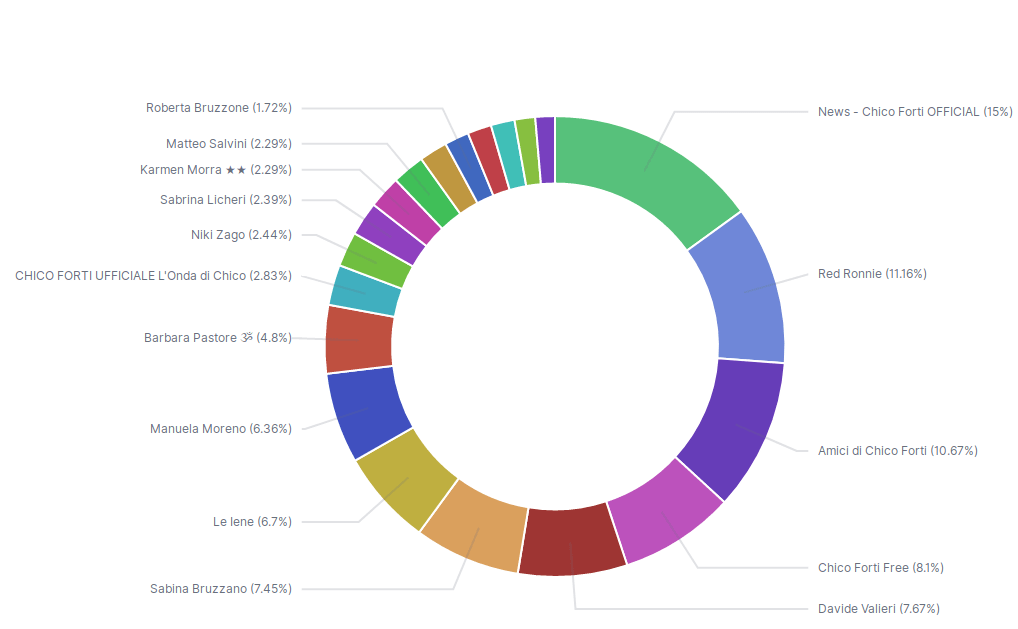Click the red Barbara Pastore slice

(359, 340)
